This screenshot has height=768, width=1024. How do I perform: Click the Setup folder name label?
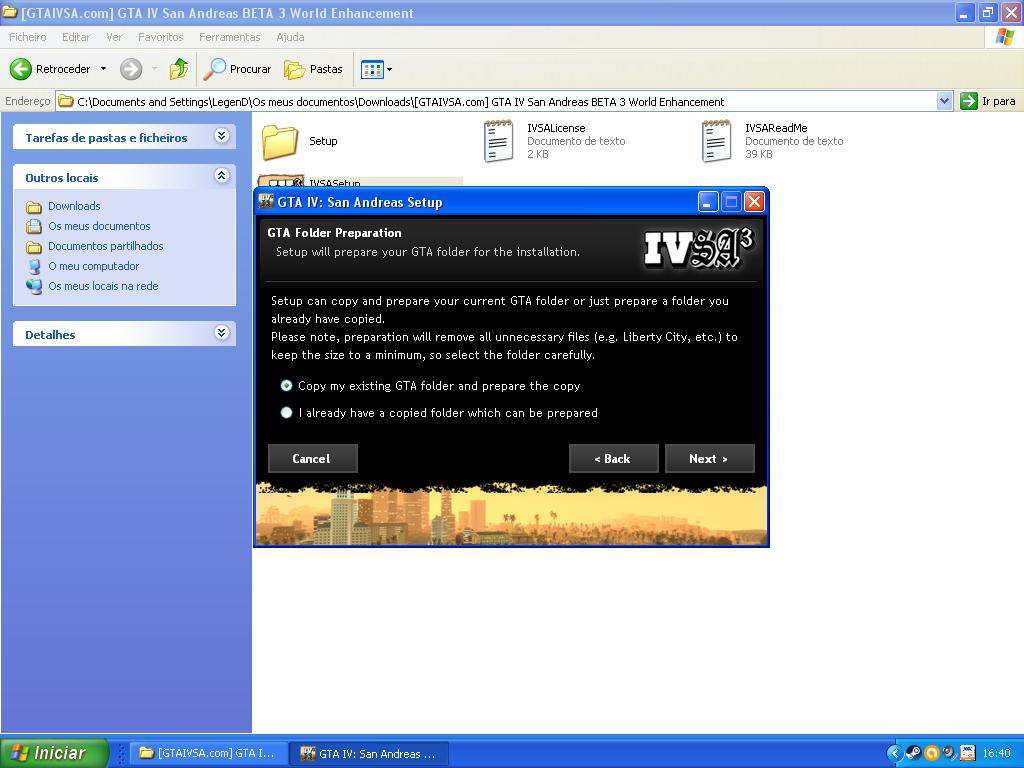point(323,141)
